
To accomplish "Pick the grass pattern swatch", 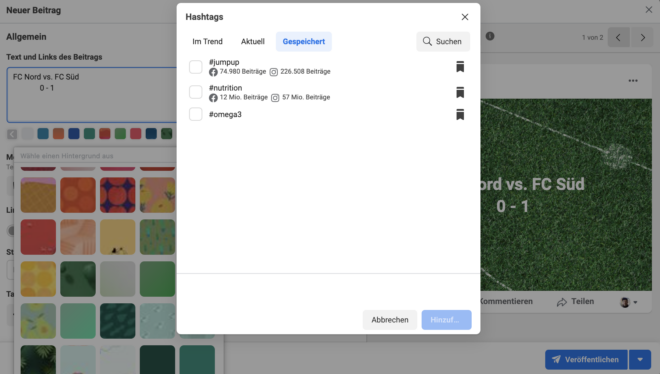I will pyautogui.click(x=167, y=134).
